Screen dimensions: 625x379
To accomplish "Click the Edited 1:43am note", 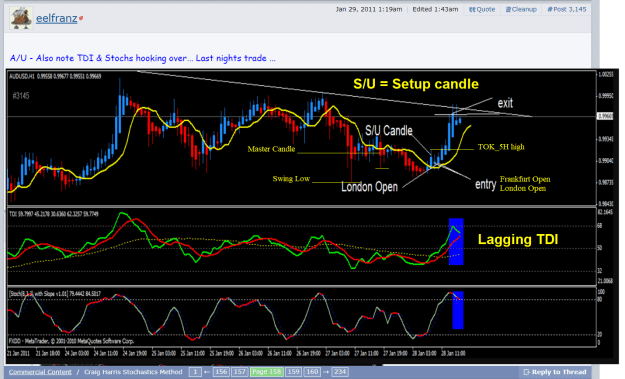I will click(435, 9).
